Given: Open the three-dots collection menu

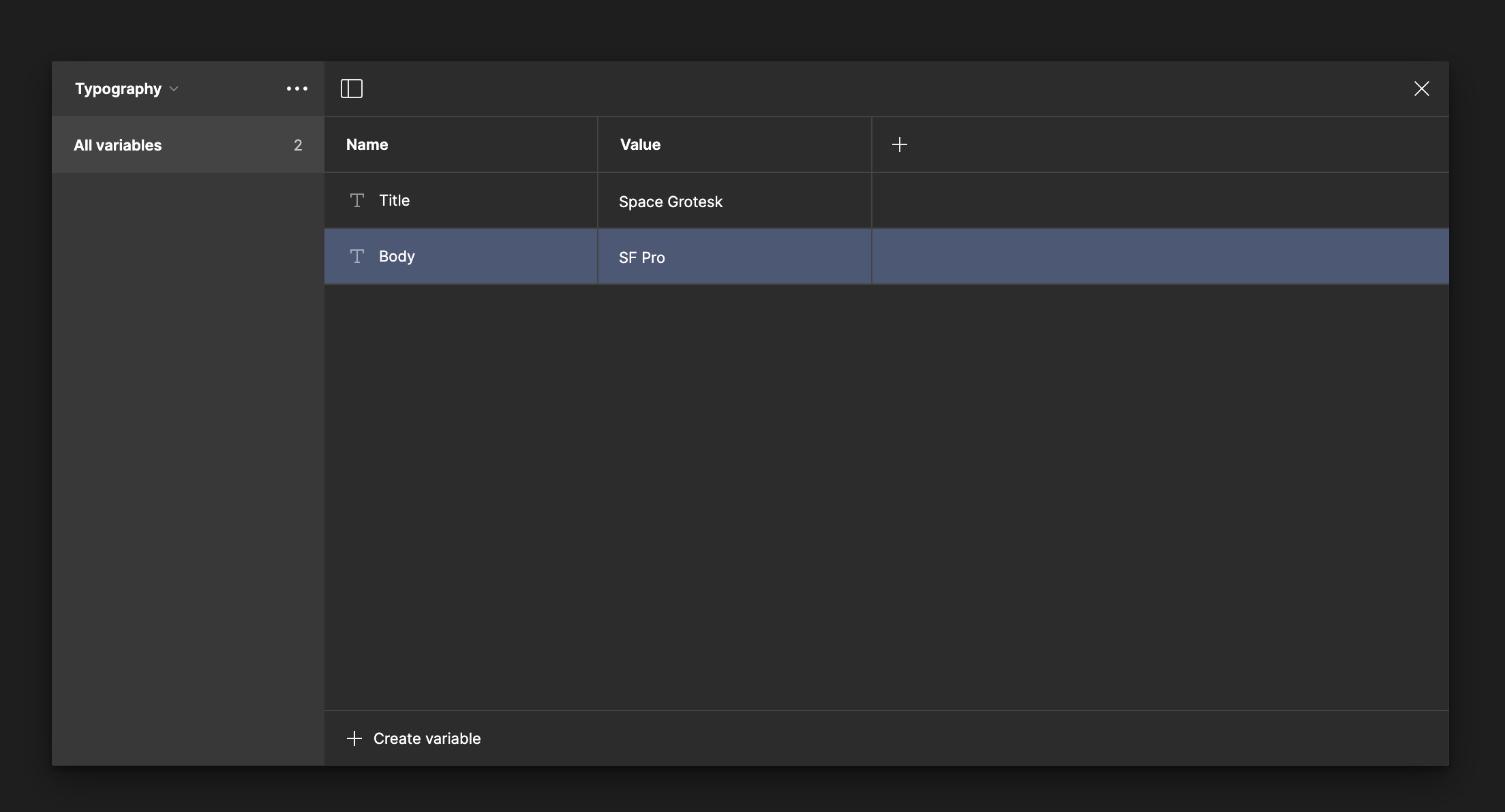Looking at the screenshot, I should click(x=297, y=89).
